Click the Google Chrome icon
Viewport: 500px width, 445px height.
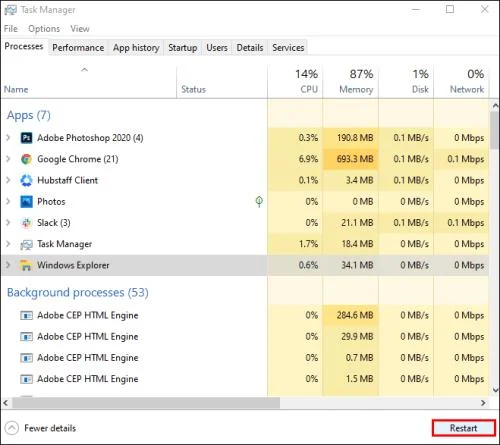point(26,159)
